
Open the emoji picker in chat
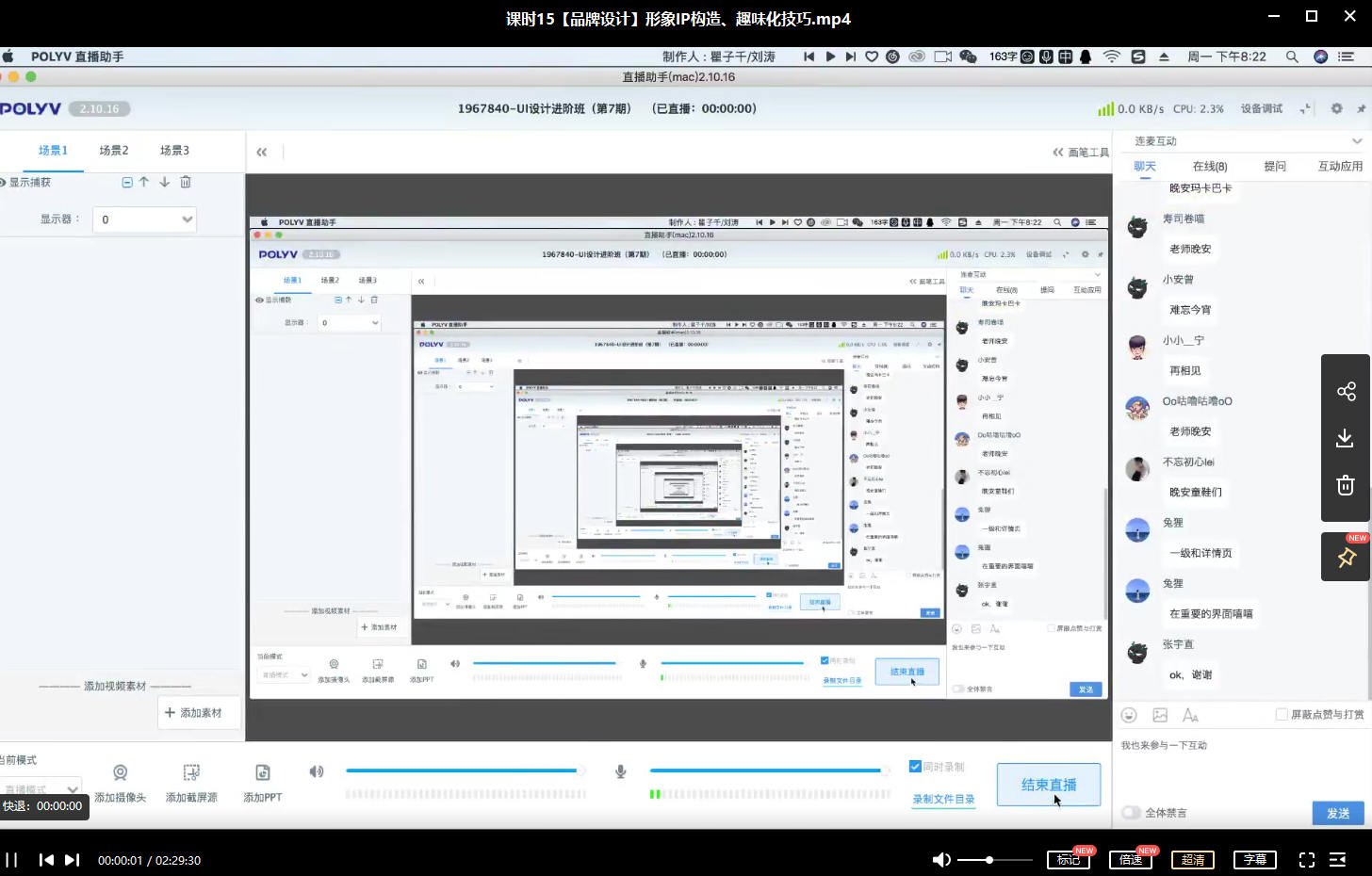1129,715
